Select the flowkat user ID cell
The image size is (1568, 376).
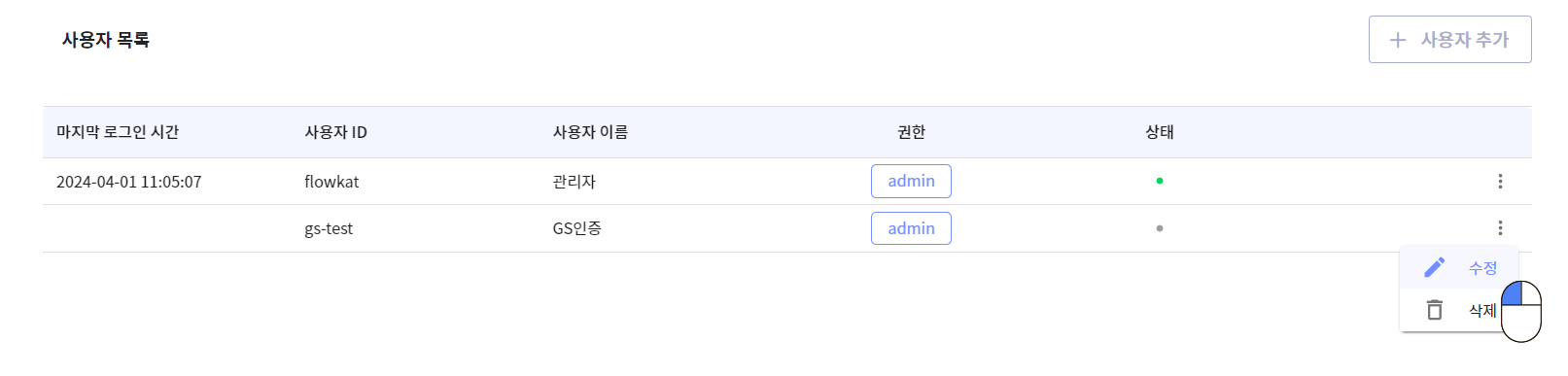click(331, 182)
